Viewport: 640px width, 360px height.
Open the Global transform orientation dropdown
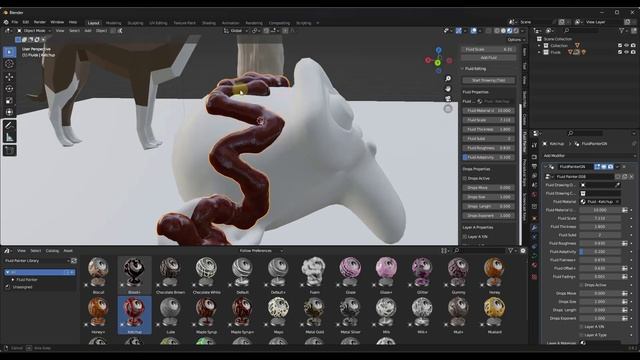(236, 31)
